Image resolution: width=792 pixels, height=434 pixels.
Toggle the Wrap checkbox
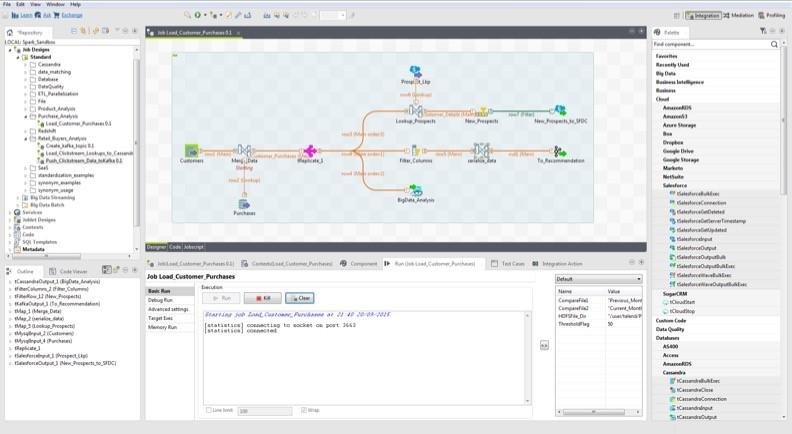click(x=302, y=410)
